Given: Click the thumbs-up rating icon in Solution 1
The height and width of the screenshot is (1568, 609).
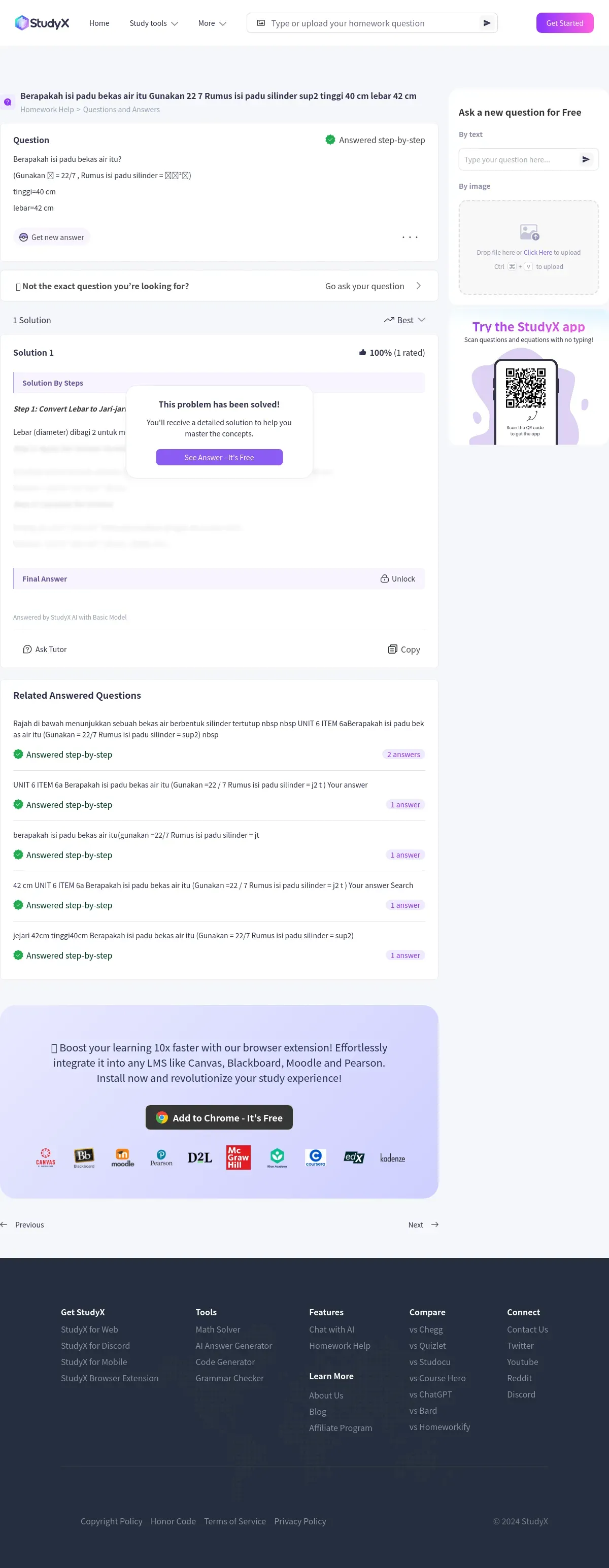Looking at the screenshot, I should pos(362,353).
